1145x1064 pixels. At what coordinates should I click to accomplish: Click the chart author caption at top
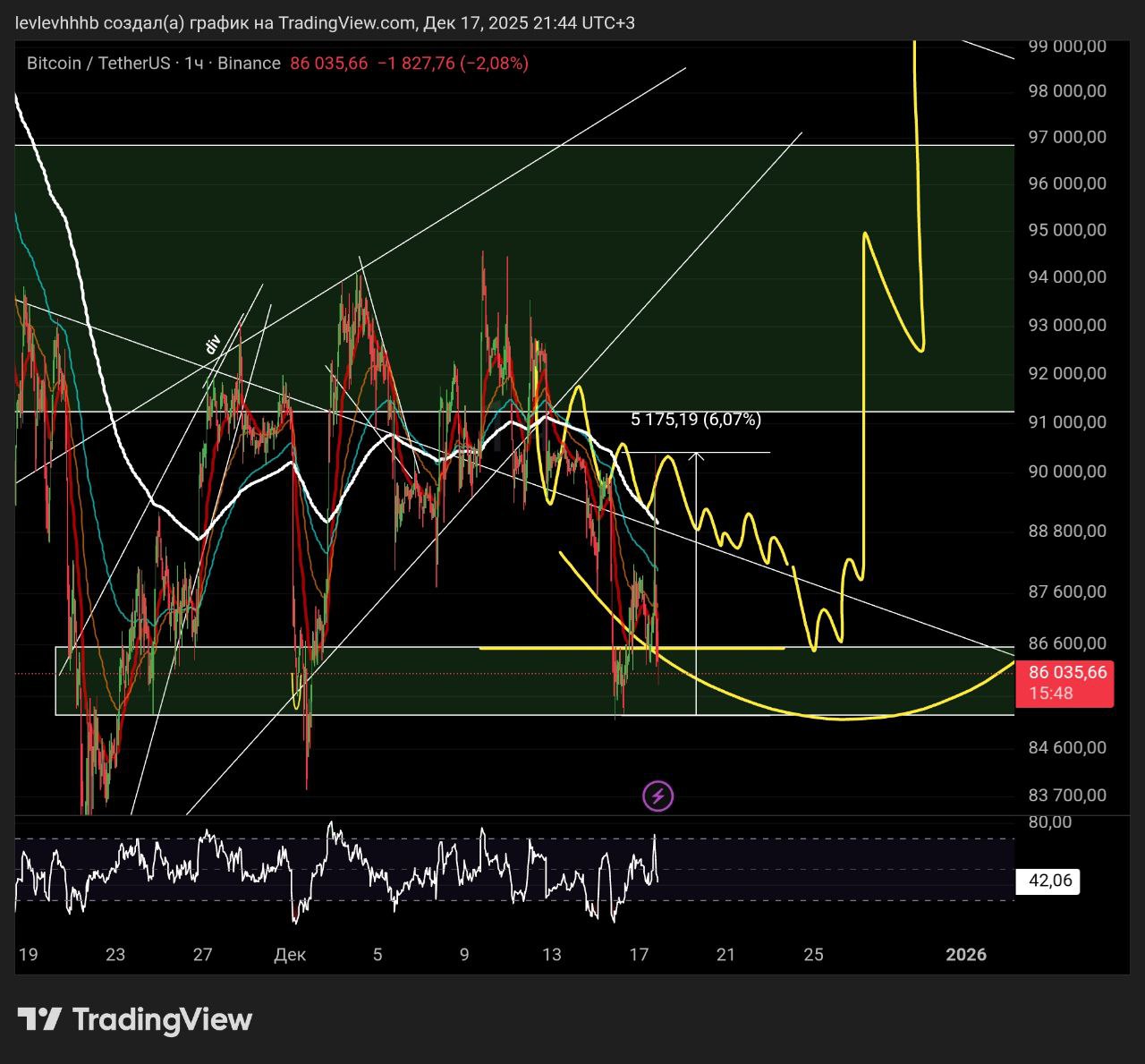pos(326,22)
